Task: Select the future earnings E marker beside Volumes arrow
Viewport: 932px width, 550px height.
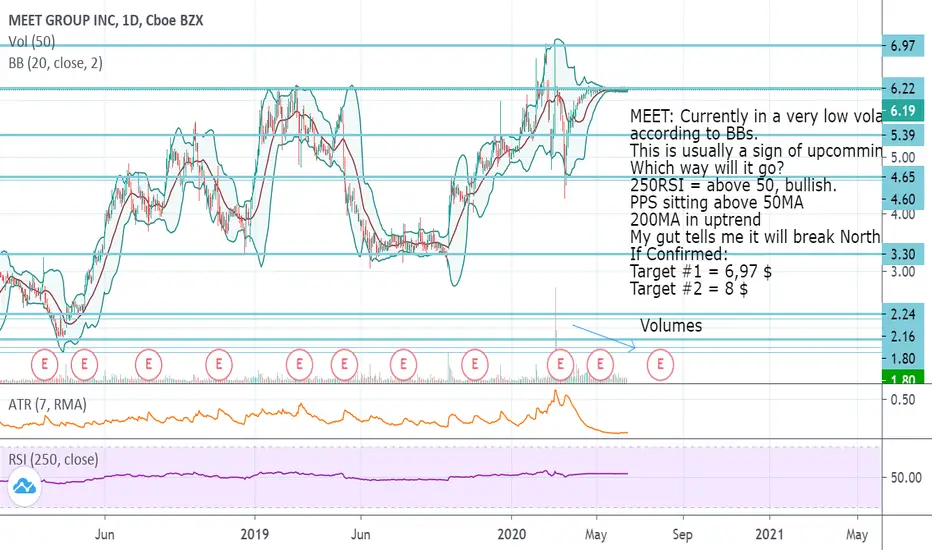Action: 660,363
